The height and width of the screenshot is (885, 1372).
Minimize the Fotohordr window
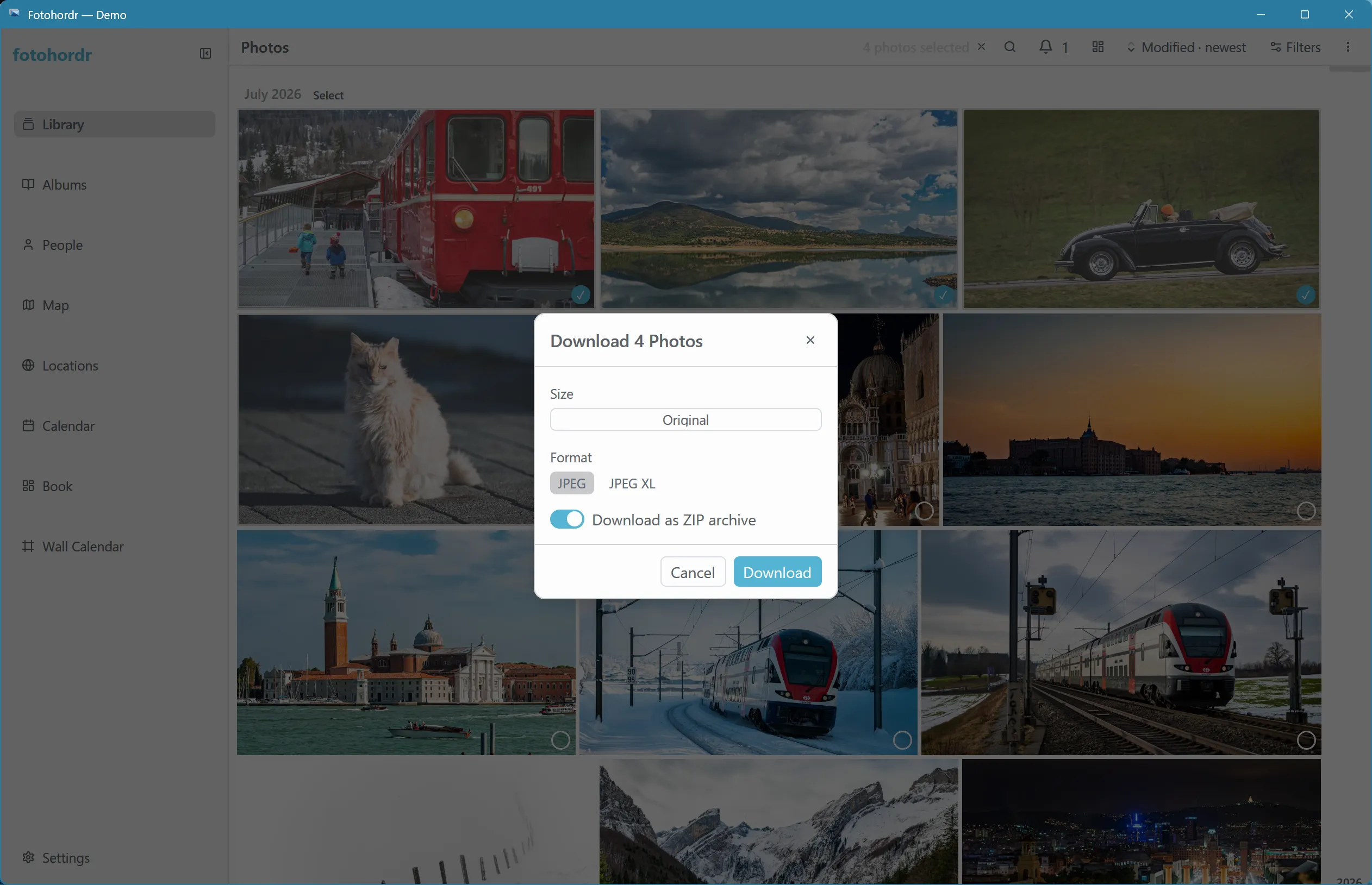1261,14
